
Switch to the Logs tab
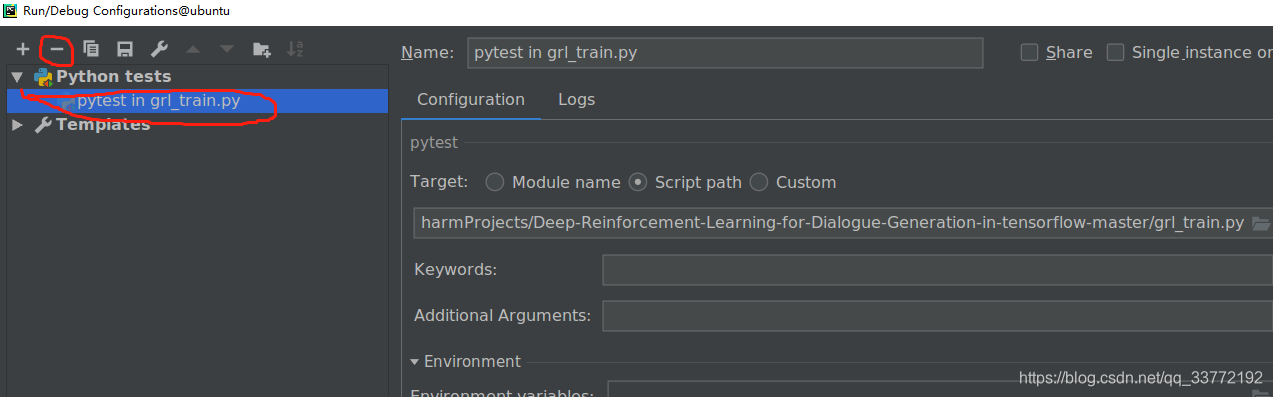pyautogui.click(x=576, y=100)
